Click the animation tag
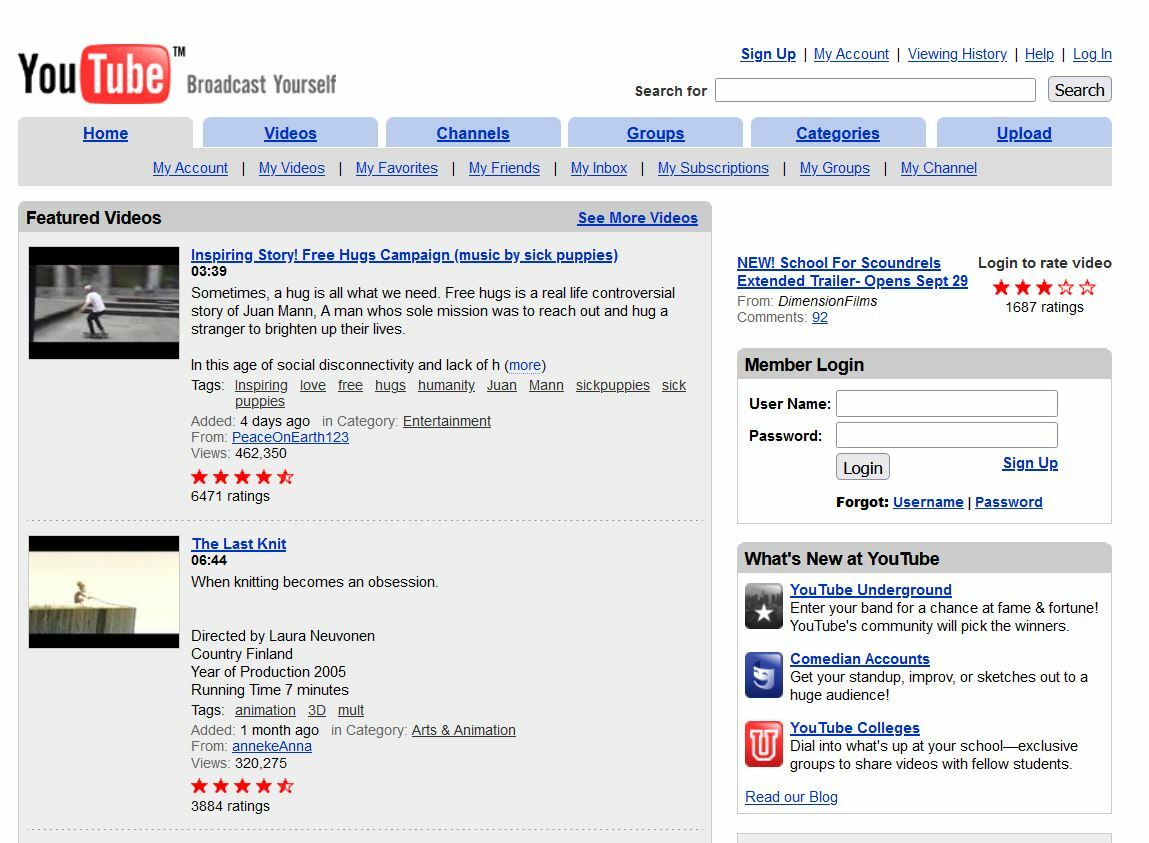The width and height of the screenshot is (1149, 843). click(x=265, y=710)
